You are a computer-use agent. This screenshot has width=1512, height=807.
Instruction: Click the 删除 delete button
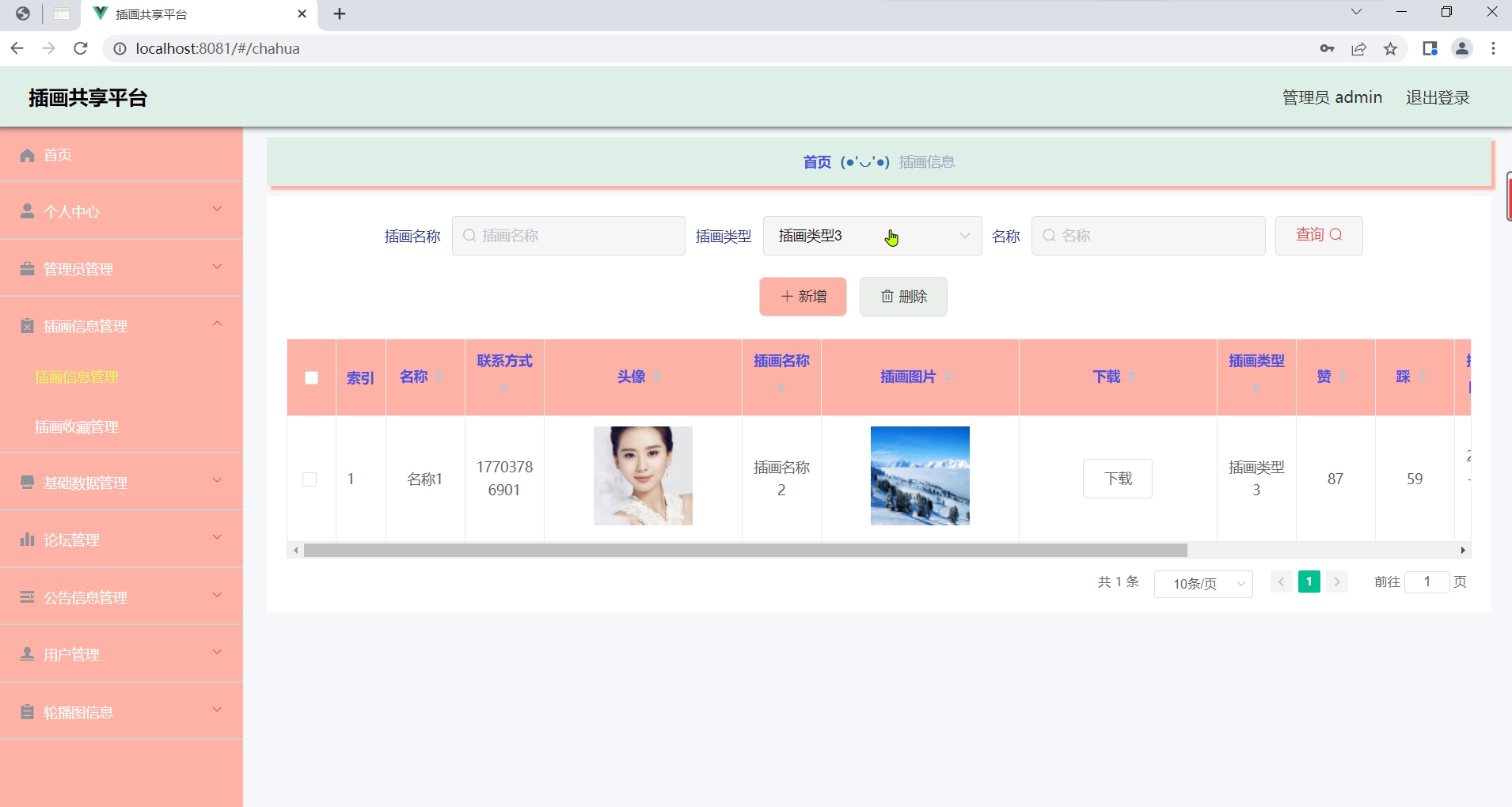[903, 297]
